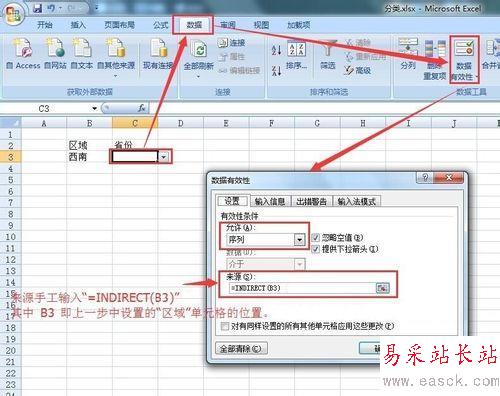
Task: Import data from Access
Action: point(23,53)
